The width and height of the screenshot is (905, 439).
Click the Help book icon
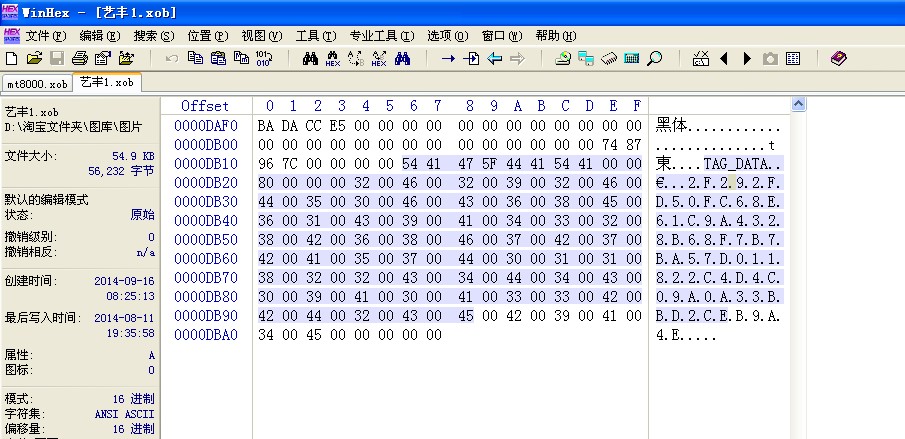[838, 59]
